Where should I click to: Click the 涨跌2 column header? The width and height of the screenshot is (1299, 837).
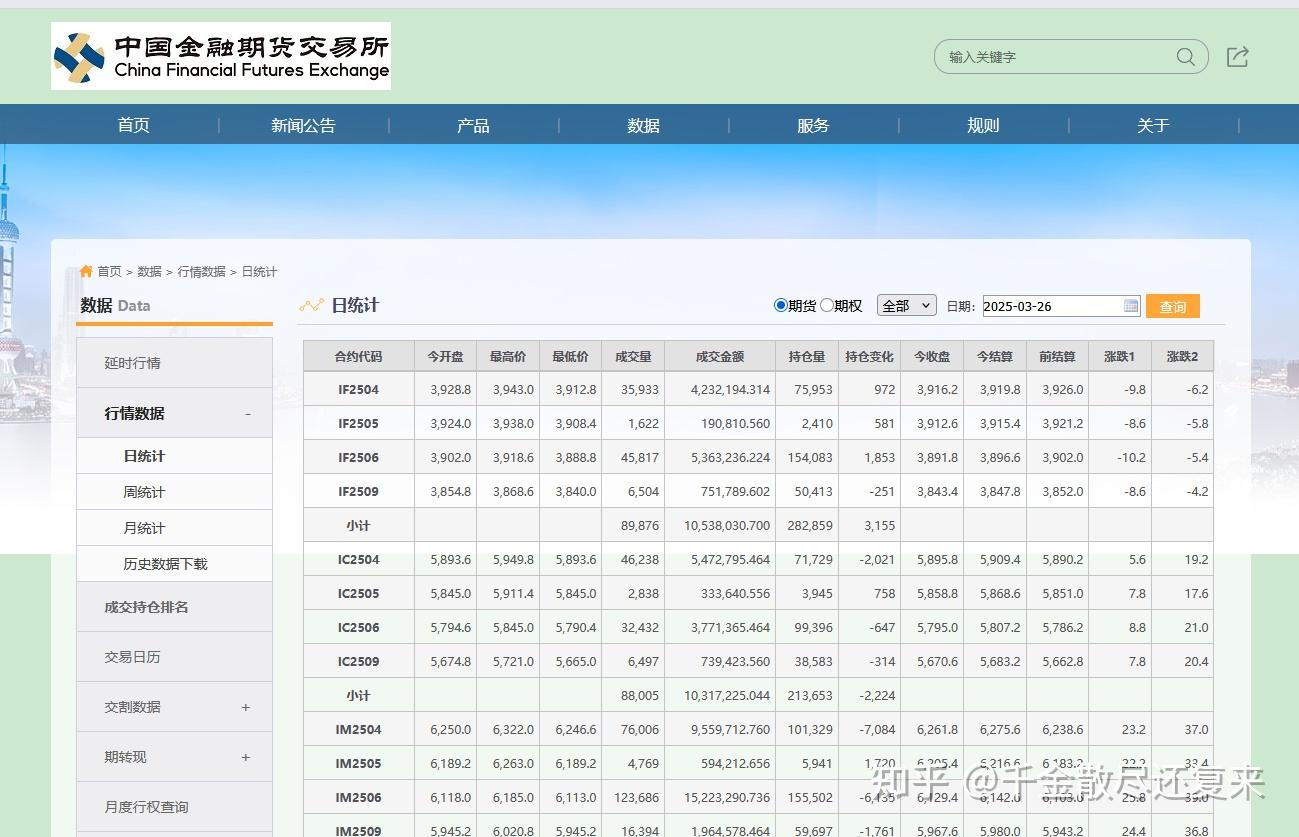pyautogui.click(x=1182, y=356)
